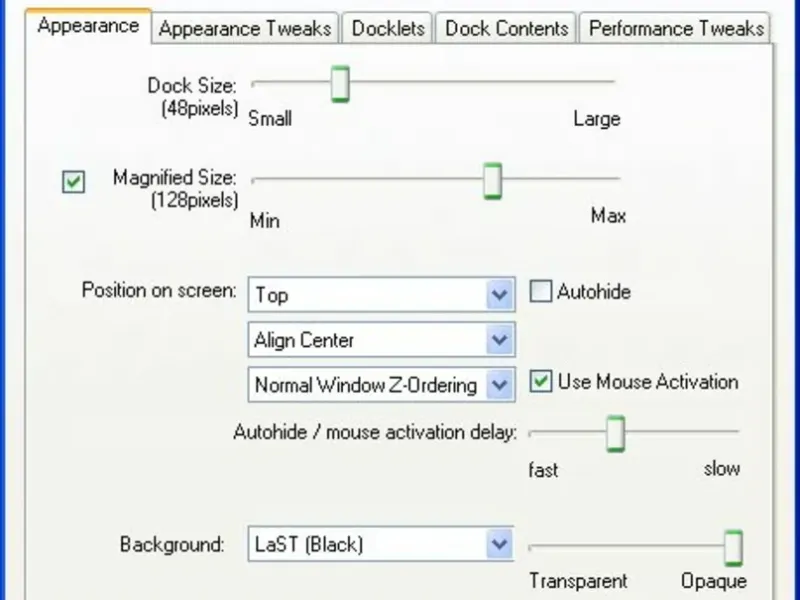Uncheck Use Mouse Activation
Screen dimensions: 800x600
click(541, 382)
